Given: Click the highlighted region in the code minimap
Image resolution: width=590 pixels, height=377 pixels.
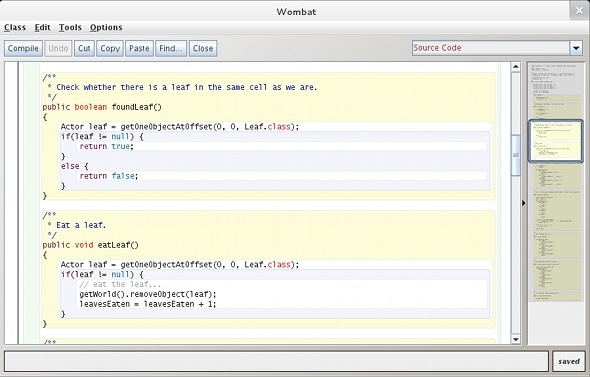Looking at the screenshot, I should pyautogui.click(x=555, y=141).
